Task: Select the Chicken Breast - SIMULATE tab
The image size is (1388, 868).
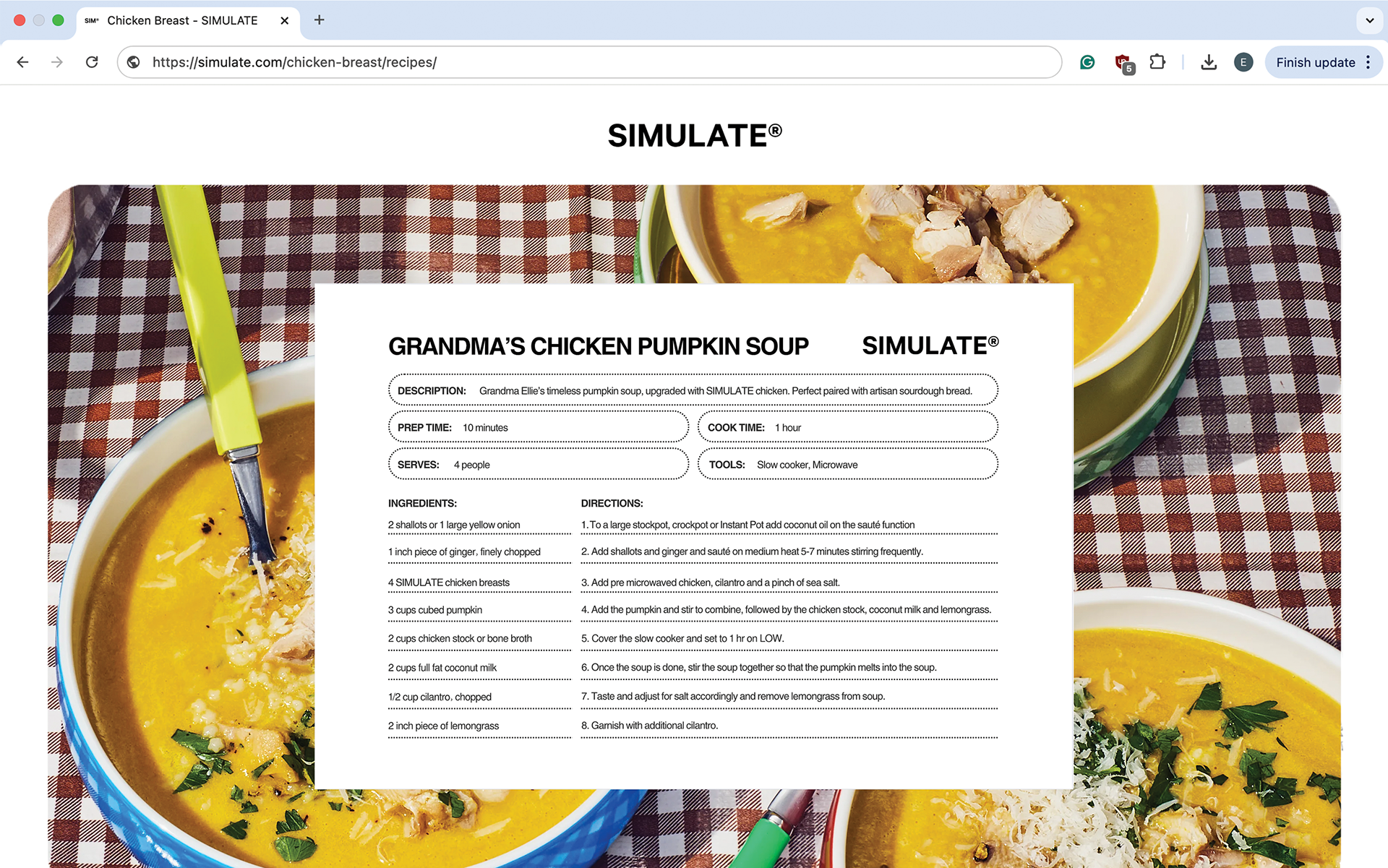Action: [188, 20]
